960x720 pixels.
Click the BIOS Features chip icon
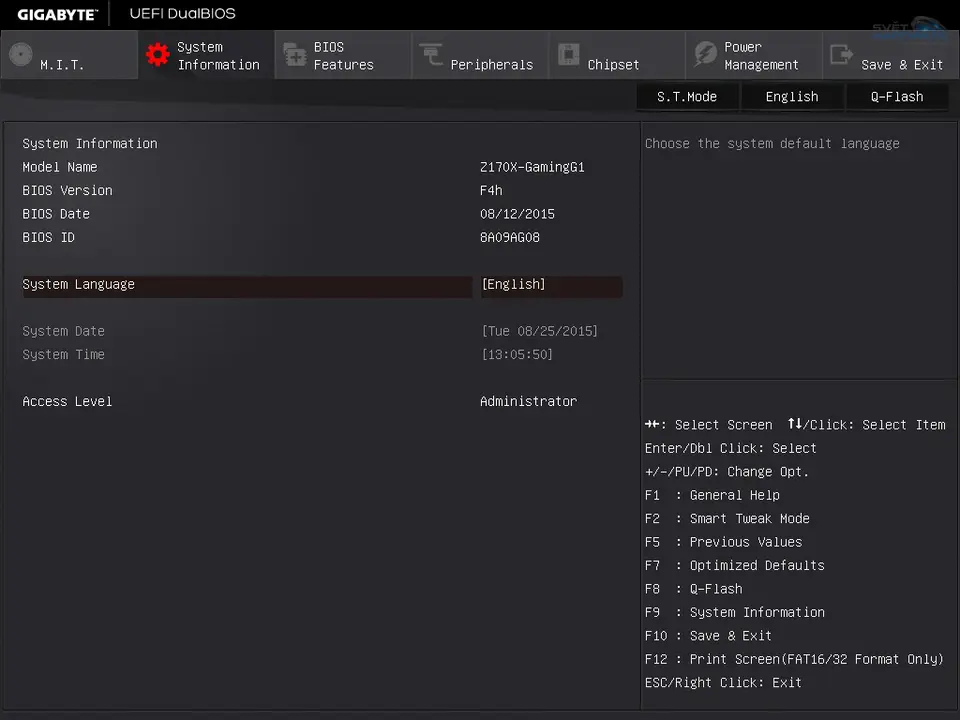click(x=295, y=55)
